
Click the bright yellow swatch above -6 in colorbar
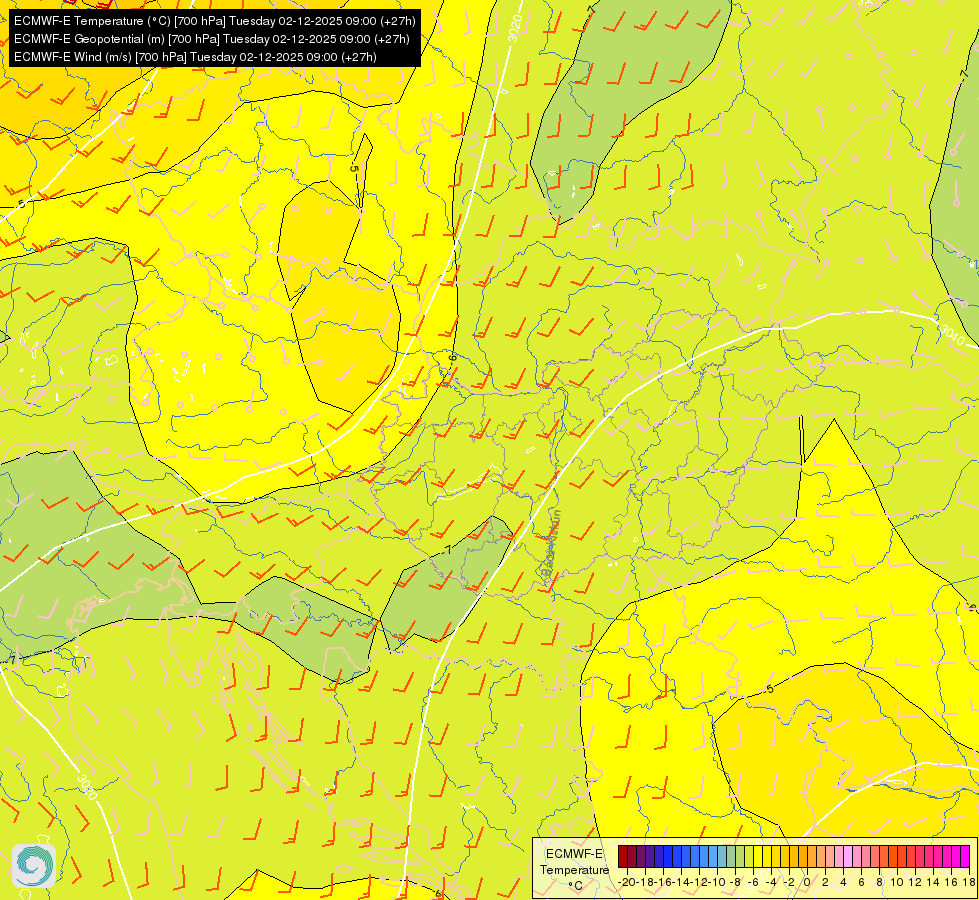[x=758, y=856]
